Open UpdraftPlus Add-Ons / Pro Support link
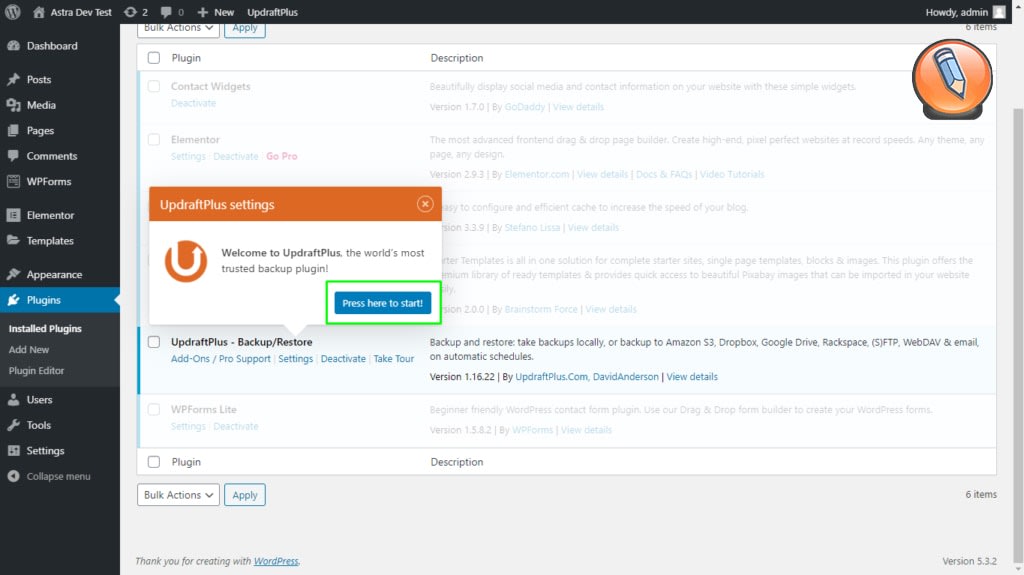Screen dimensions: 1024x575 point(221,359)
